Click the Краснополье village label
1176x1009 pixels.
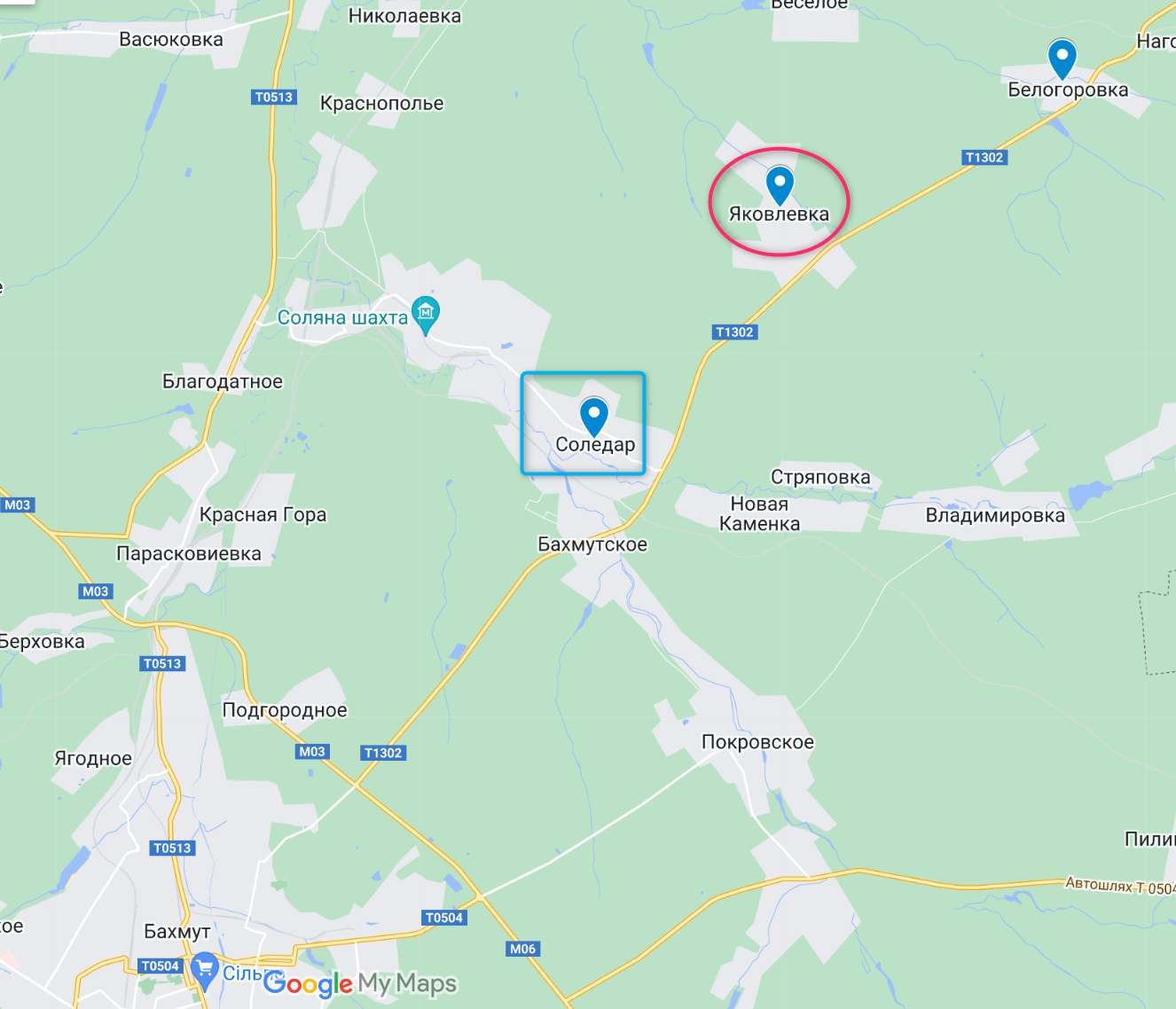click(x=381, y=103)
